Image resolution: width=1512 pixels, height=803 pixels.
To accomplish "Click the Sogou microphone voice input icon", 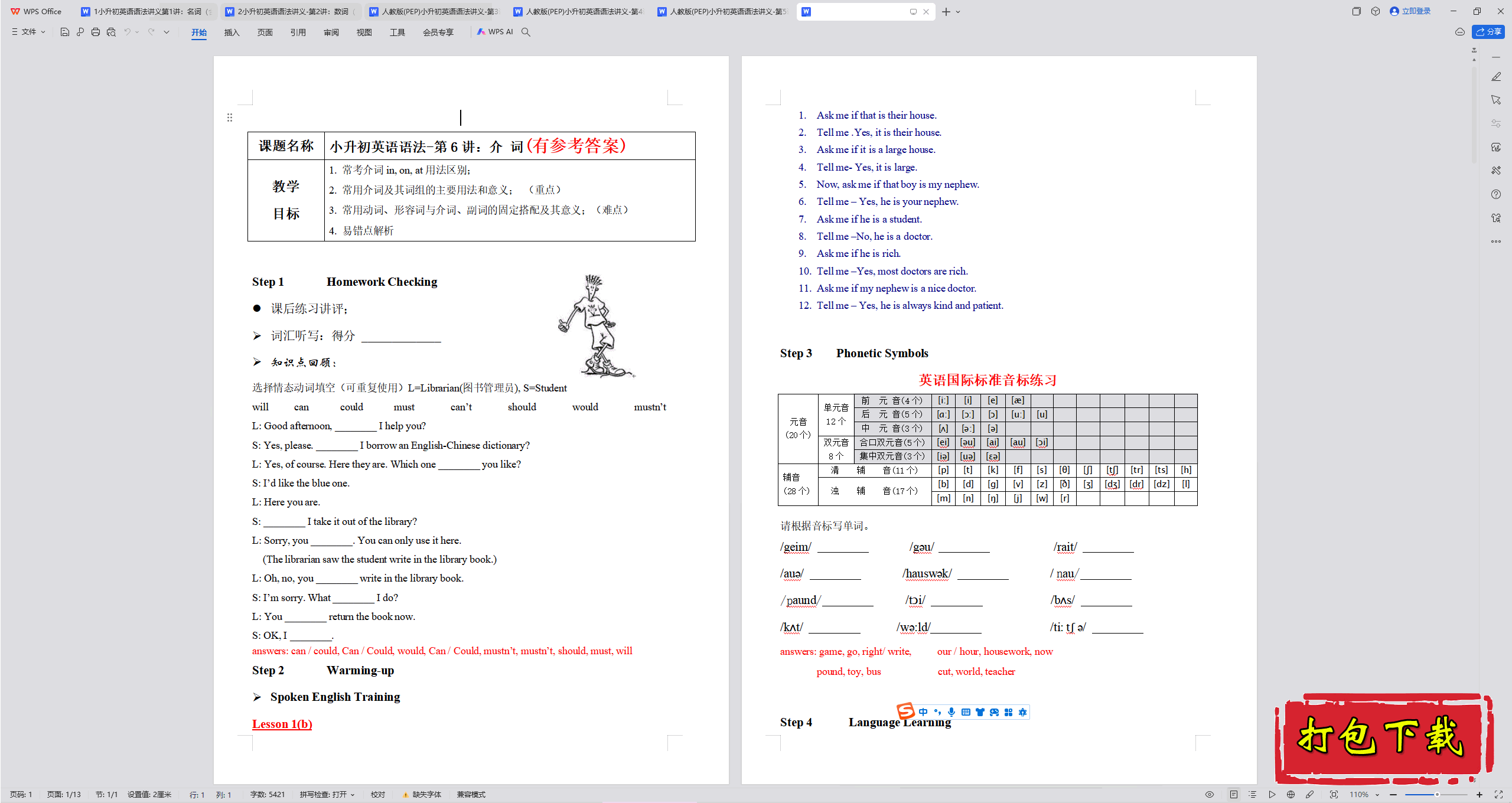I will [x=951, y=712].
